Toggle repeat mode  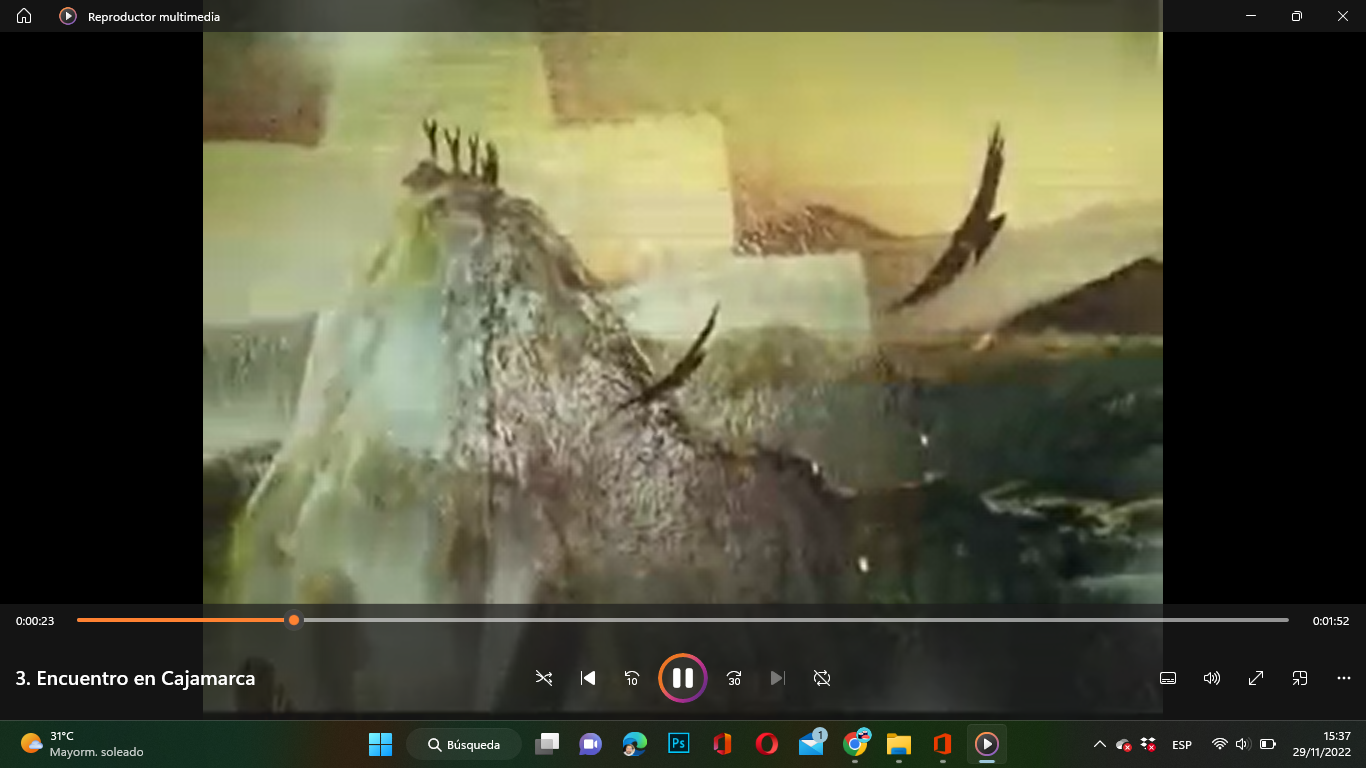tap(822, 678)
